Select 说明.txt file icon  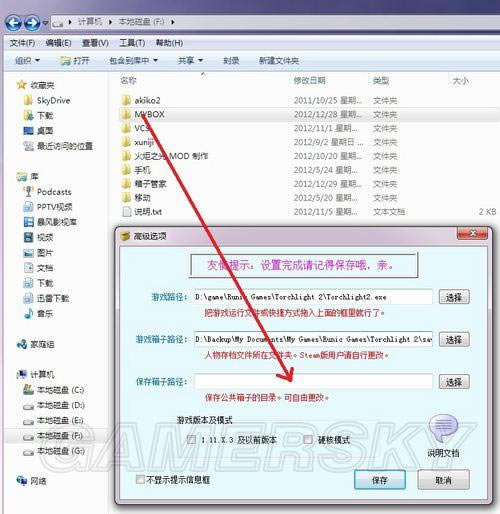pos(127,212)
